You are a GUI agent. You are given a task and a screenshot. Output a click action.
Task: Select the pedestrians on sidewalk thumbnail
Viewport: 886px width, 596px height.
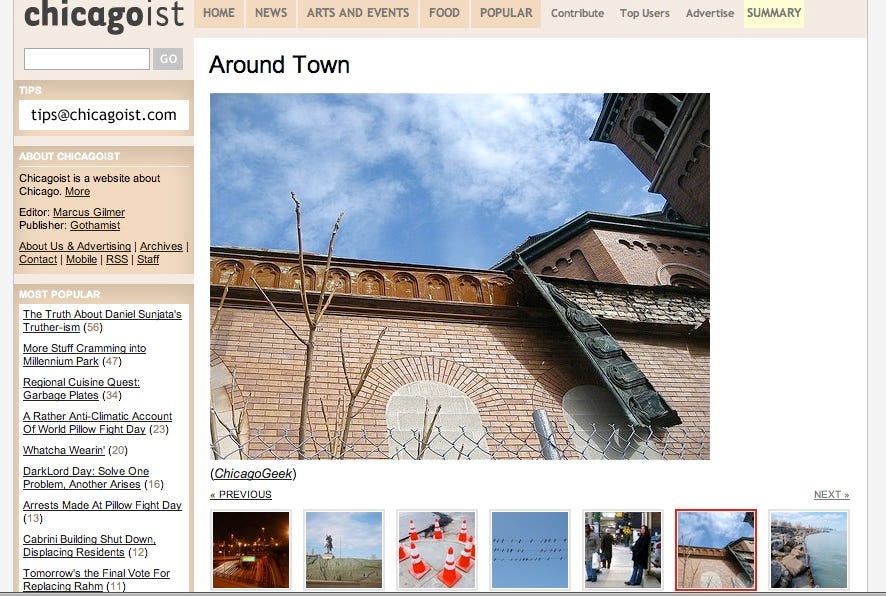623,550
